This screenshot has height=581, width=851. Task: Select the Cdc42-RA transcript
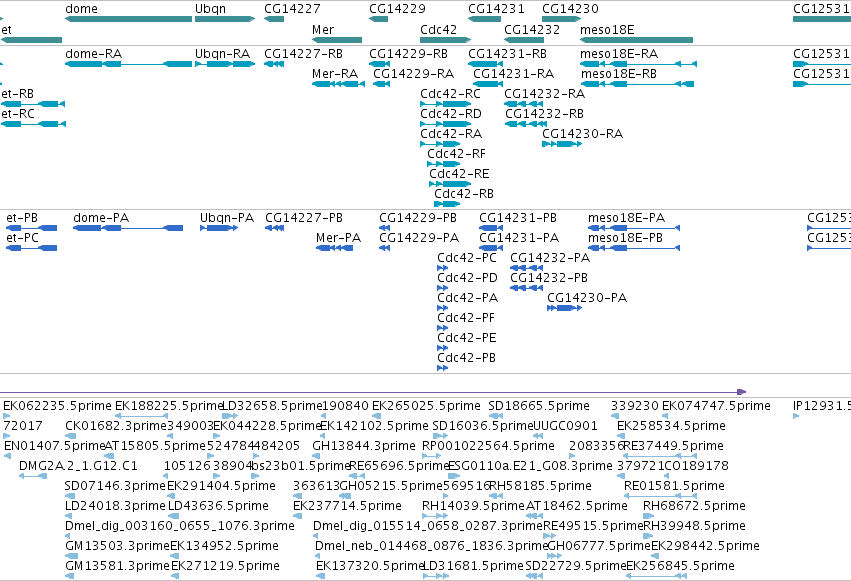(440, 144)
